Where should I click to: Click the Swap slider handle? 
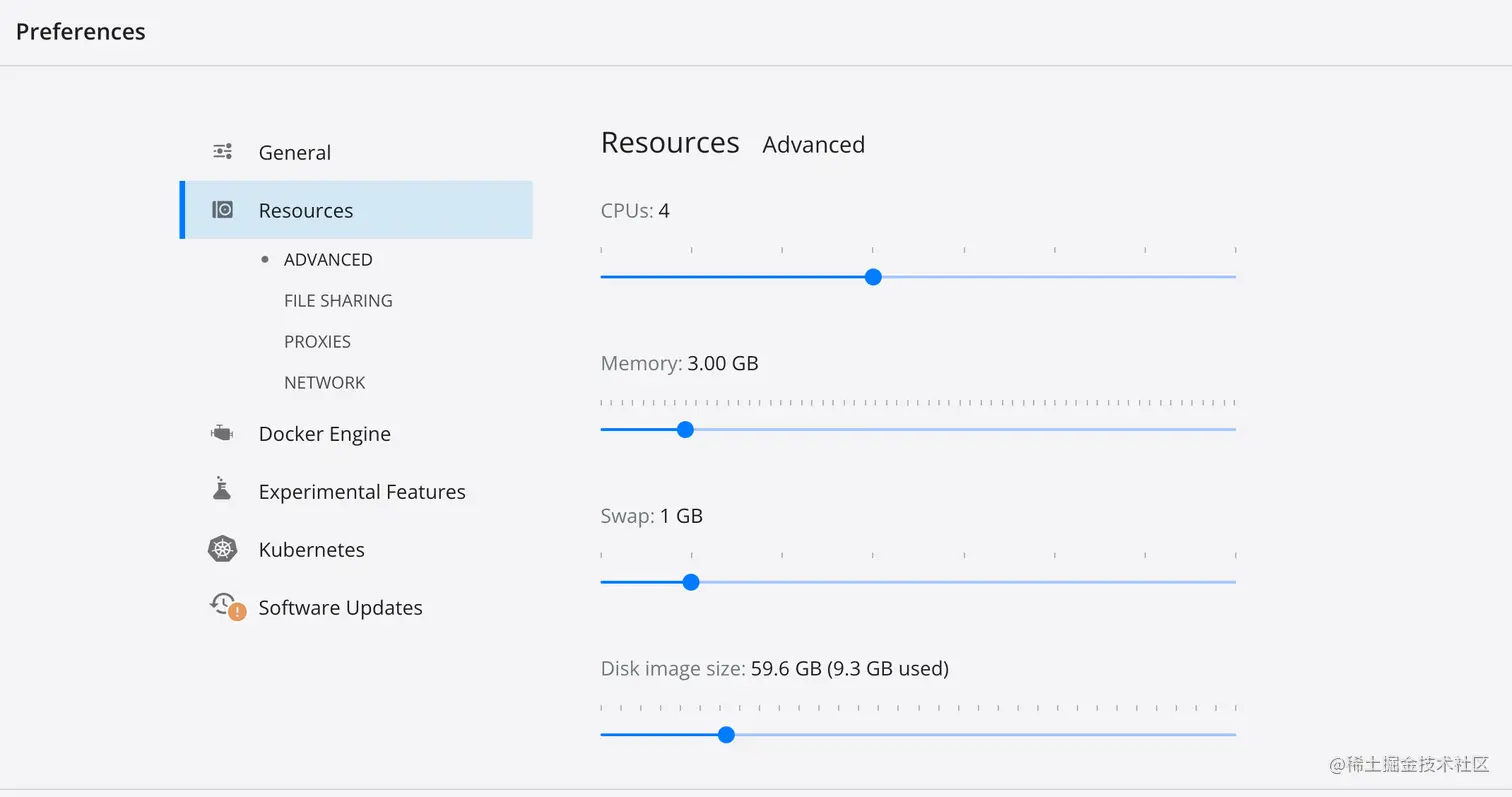click(690, 582)
